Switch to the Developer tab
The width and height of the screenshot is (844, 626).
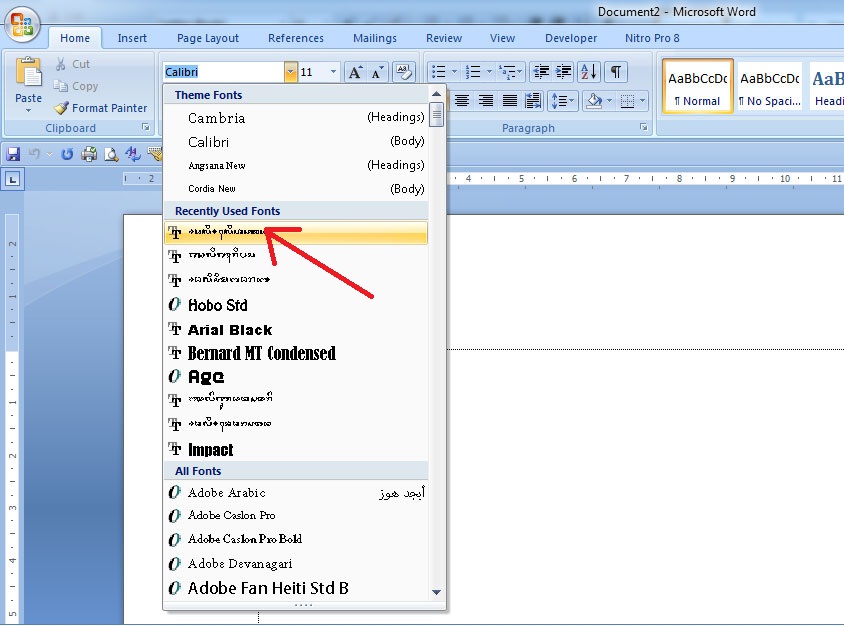tap(571, 38)
